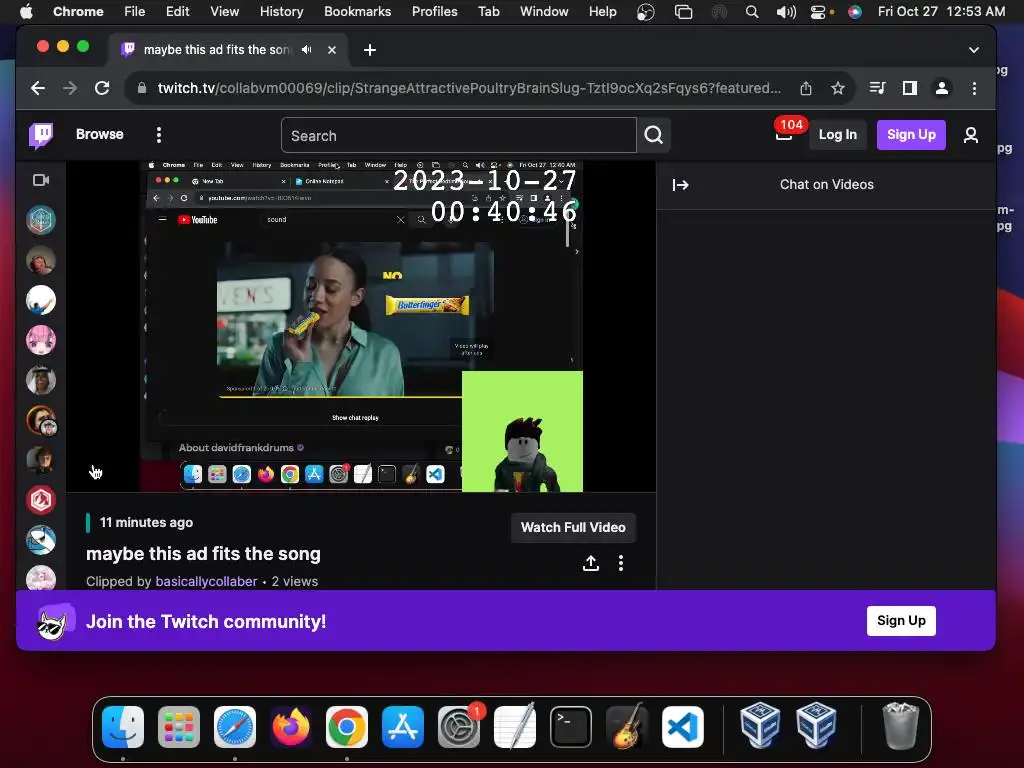The height and width of the screenshot is (768, 1024).
Task: Open clip options three-dot menu
Action: pyautogui.click(x=621, y=563)
